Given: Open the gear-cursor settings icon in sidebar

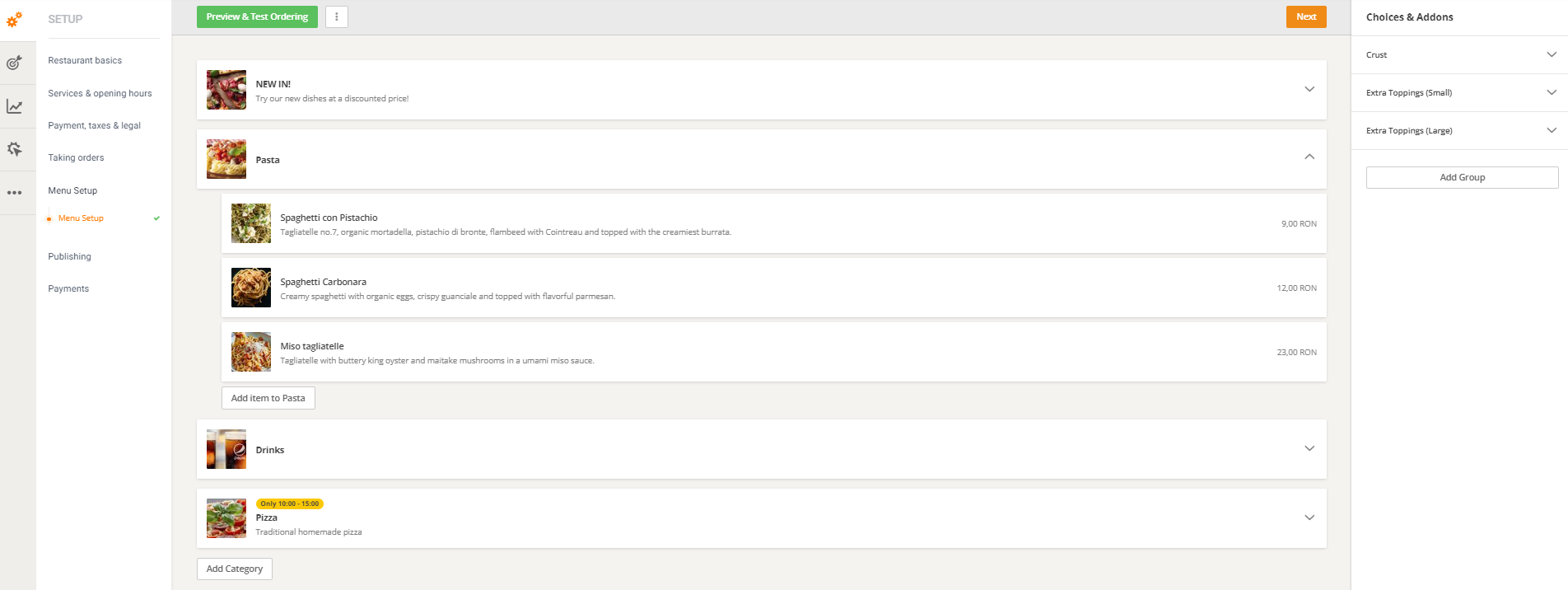Looking at the screenshot, I should point(15,149).
